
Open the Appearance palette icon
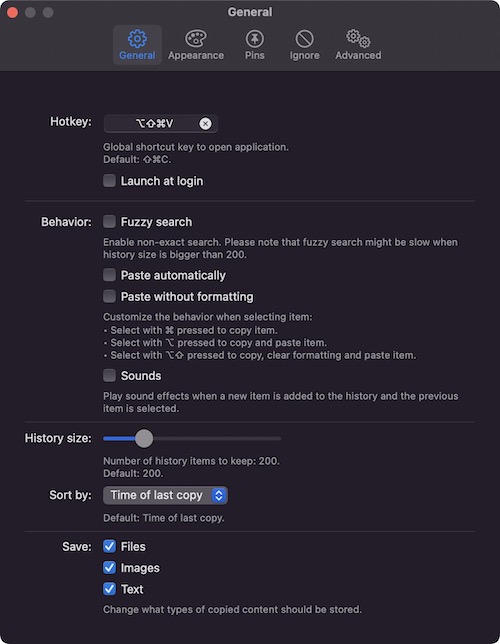point(196,39)
